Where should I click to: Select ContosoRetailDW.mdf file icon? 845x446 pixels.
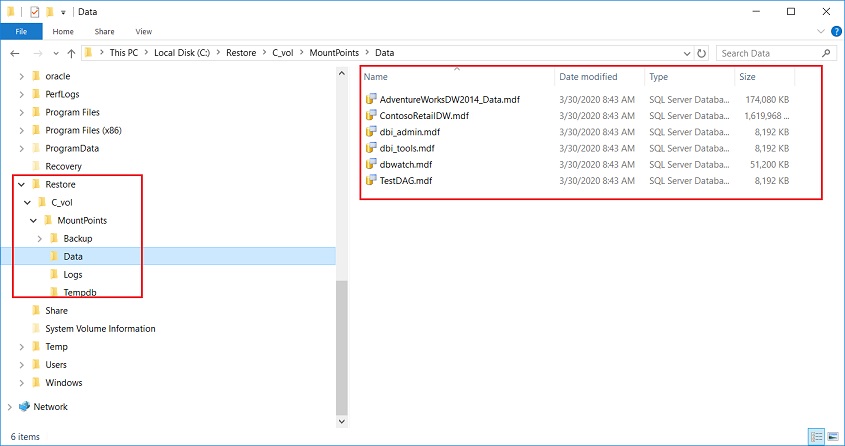tap(371, 115)
